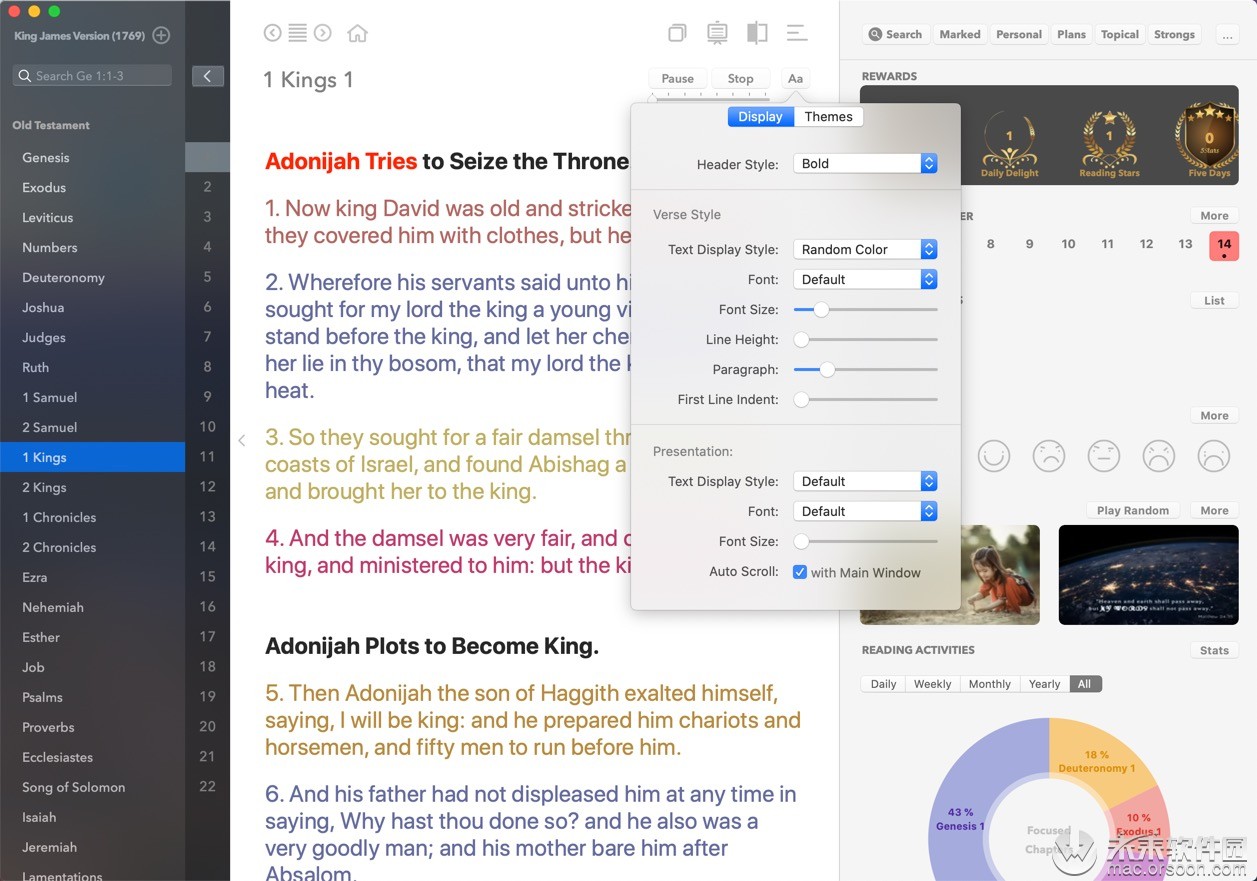Screen dimensions: 1257x881
Task: Select 2 Chronicles in book list
Action: 92,547
